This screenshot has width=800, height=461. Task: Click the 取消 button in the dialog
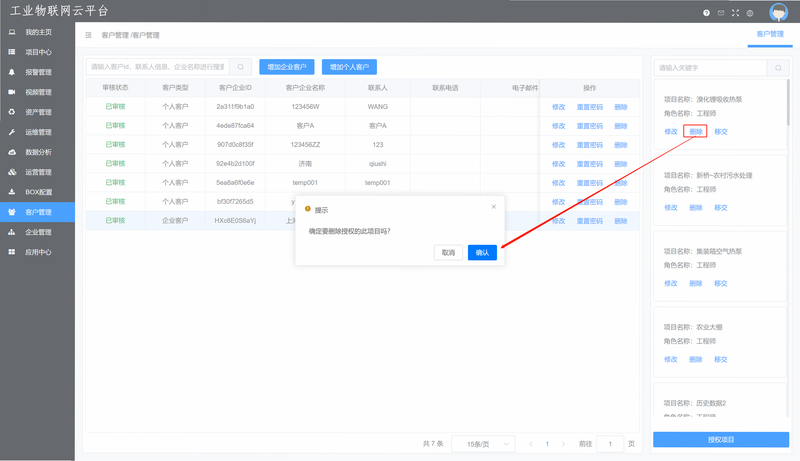point(448,252)
